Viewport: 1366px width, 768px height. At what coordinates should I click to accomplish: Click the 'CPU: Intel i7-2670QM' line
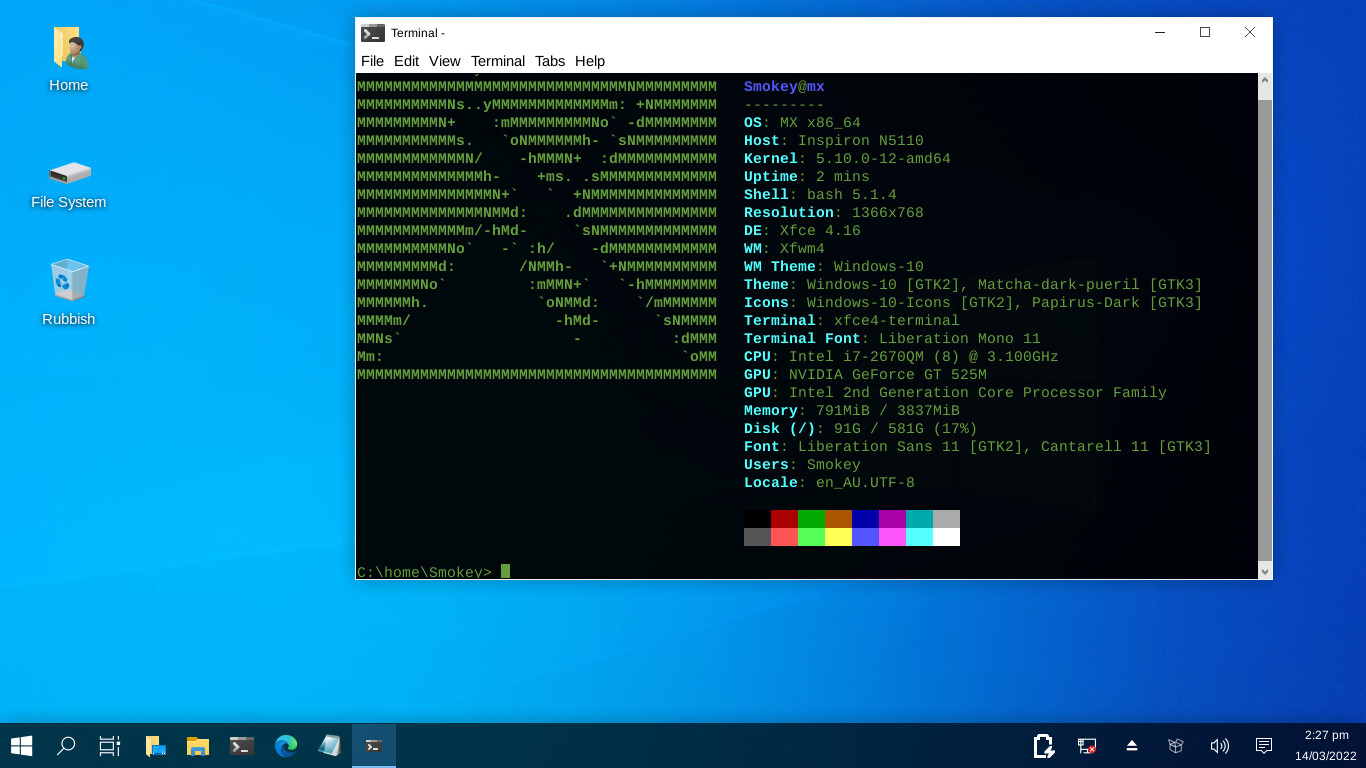click(901, 357)
